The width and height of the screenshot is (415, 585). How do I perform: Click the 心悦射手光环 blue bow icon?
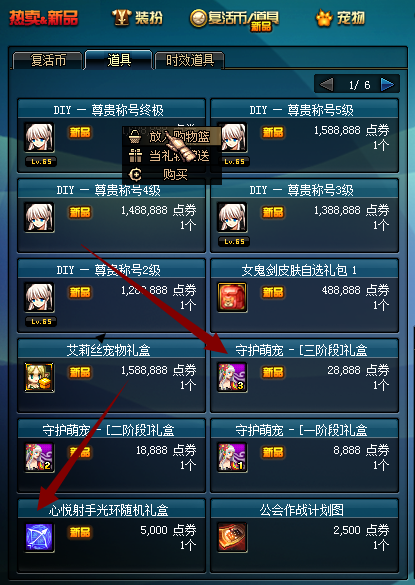pos(39,537)
